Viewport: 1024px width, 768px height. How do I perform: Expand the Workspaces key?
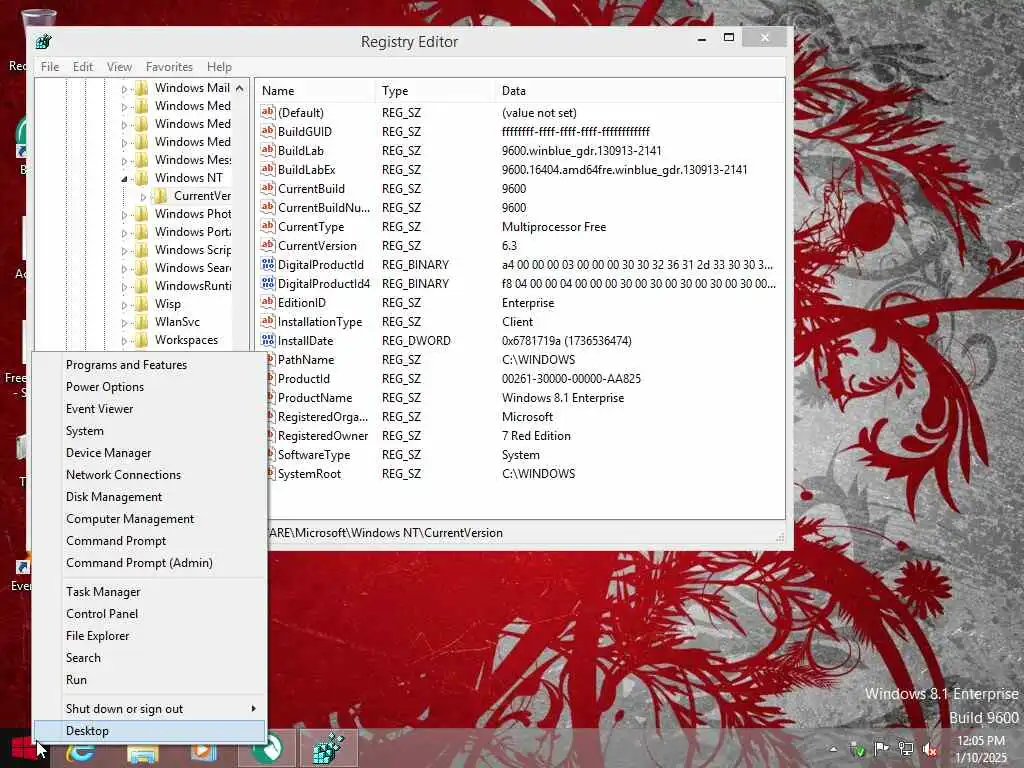pos(124,340)
